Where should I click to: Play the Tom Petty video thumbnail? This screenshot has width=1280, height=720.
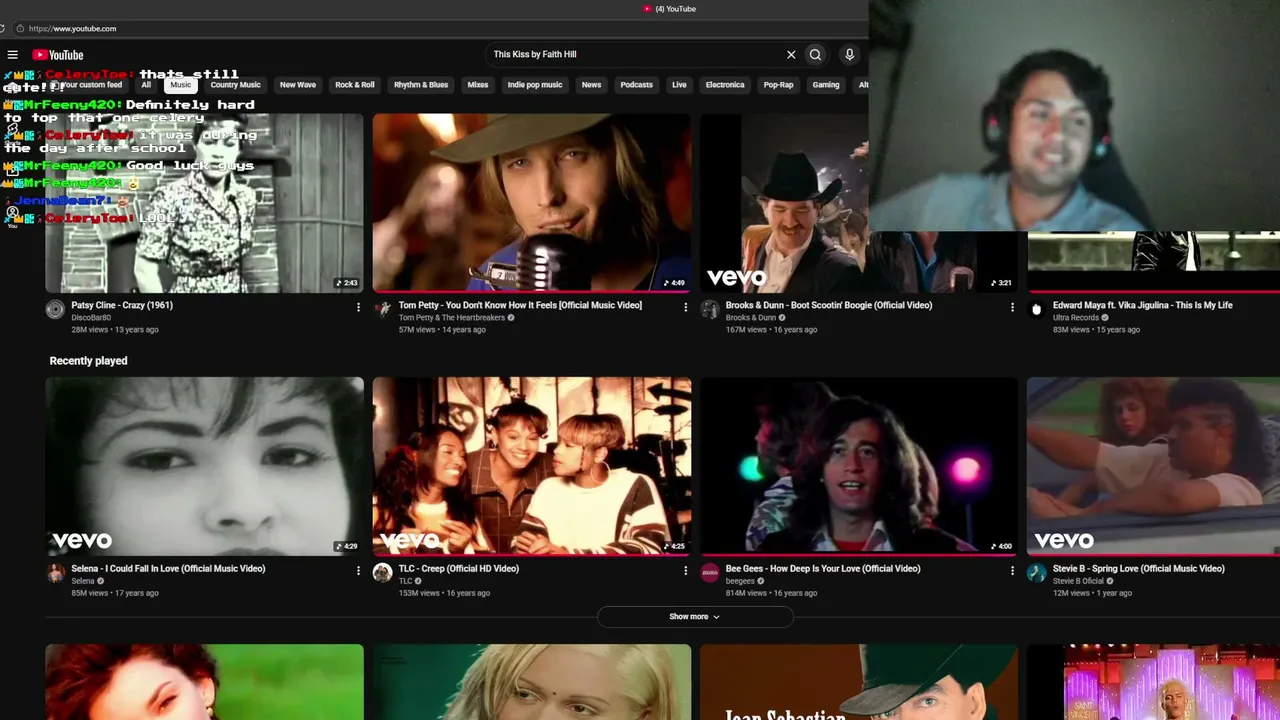(x=531, y=203)
